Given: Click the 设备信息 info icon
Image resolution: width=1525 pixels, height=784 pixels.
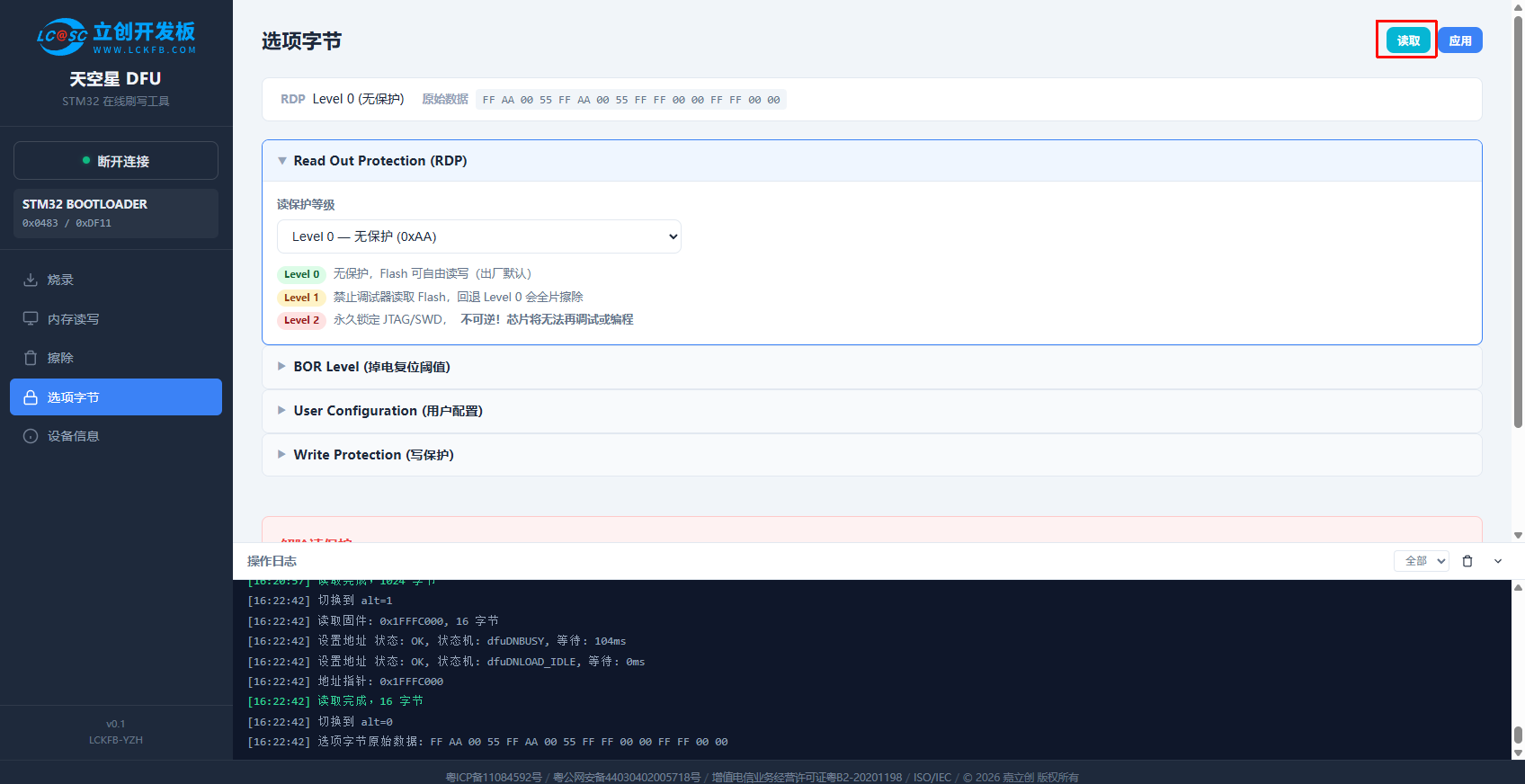Looking at the screenshot, I should (31, 436).
